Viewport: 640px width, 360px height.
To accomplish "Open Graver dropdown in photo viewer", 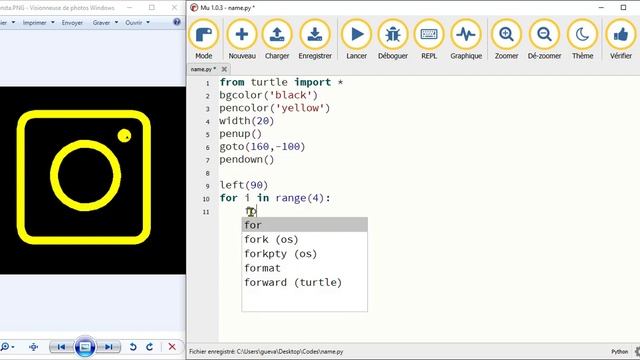I will click(105, 22).
